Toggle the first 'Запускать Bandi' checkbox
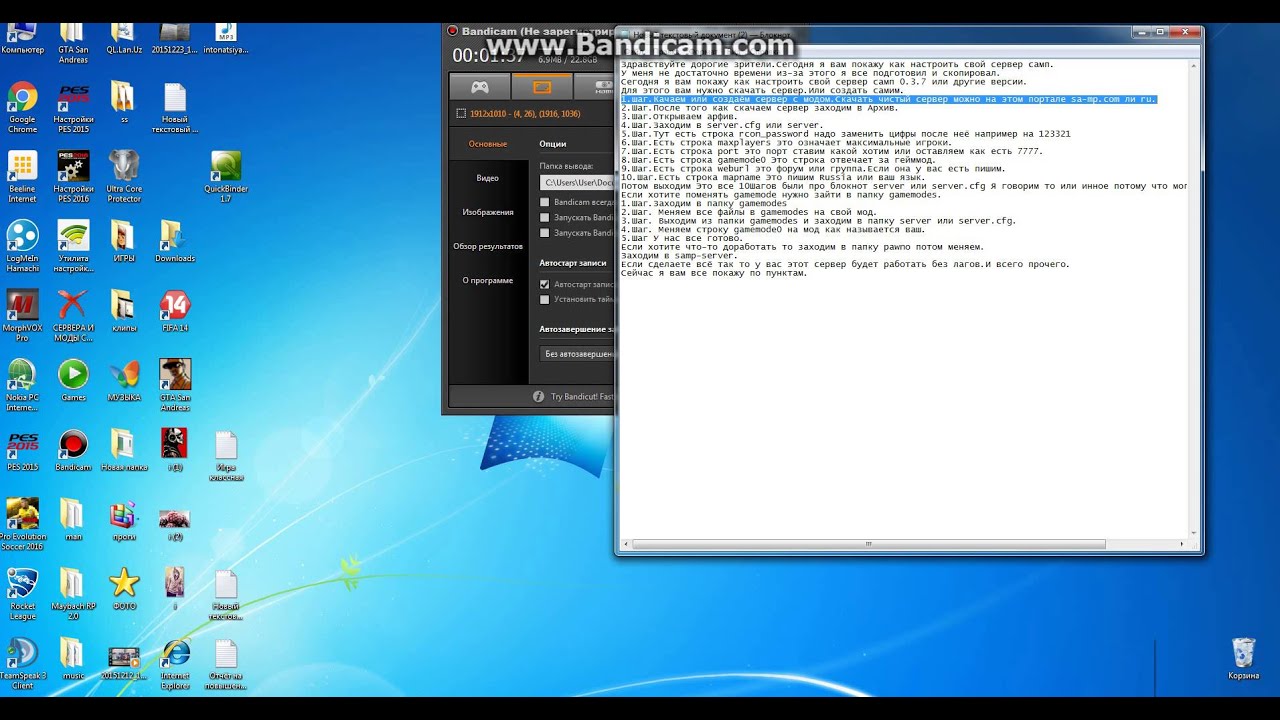Screen dimensions: 1280x720 click(544, 217)
